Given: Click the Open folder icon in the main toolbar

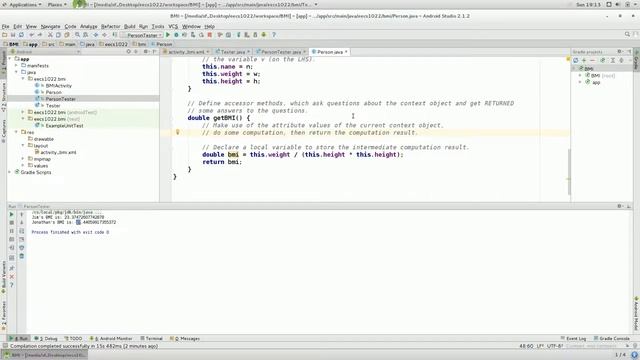Looking at the screenshot, I should point(4,35).
